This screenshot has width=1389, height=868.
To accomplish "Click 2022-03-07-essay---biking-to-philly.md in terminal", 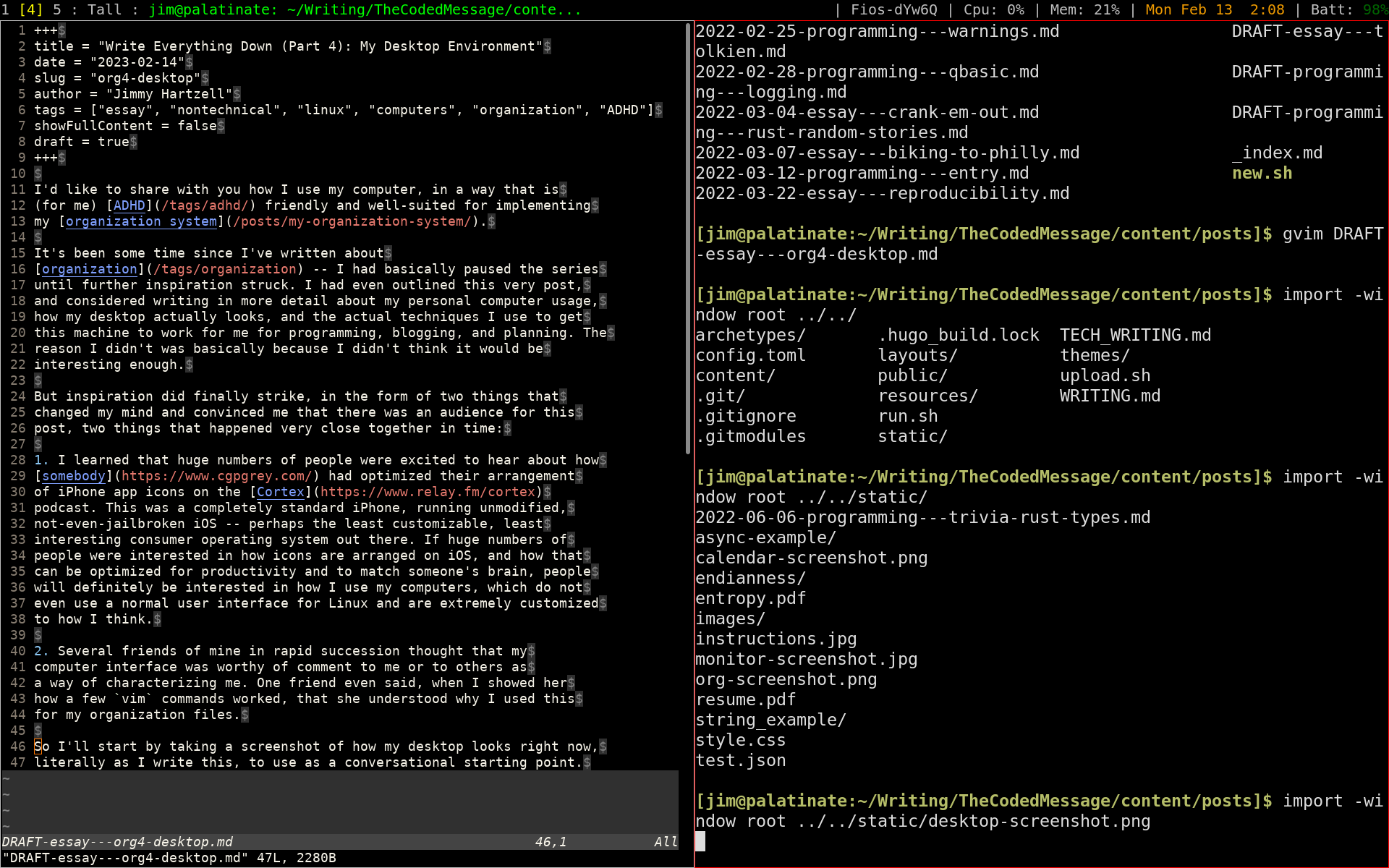I will (x=888, y=153).
